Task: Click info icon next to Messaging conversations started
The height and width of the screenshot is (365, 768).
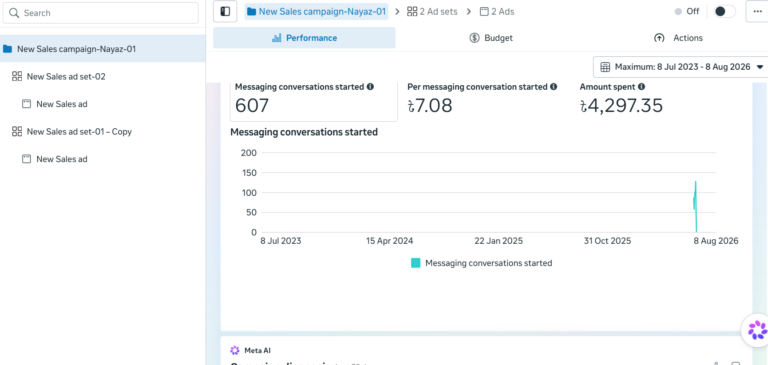Action: coord(370,87)
